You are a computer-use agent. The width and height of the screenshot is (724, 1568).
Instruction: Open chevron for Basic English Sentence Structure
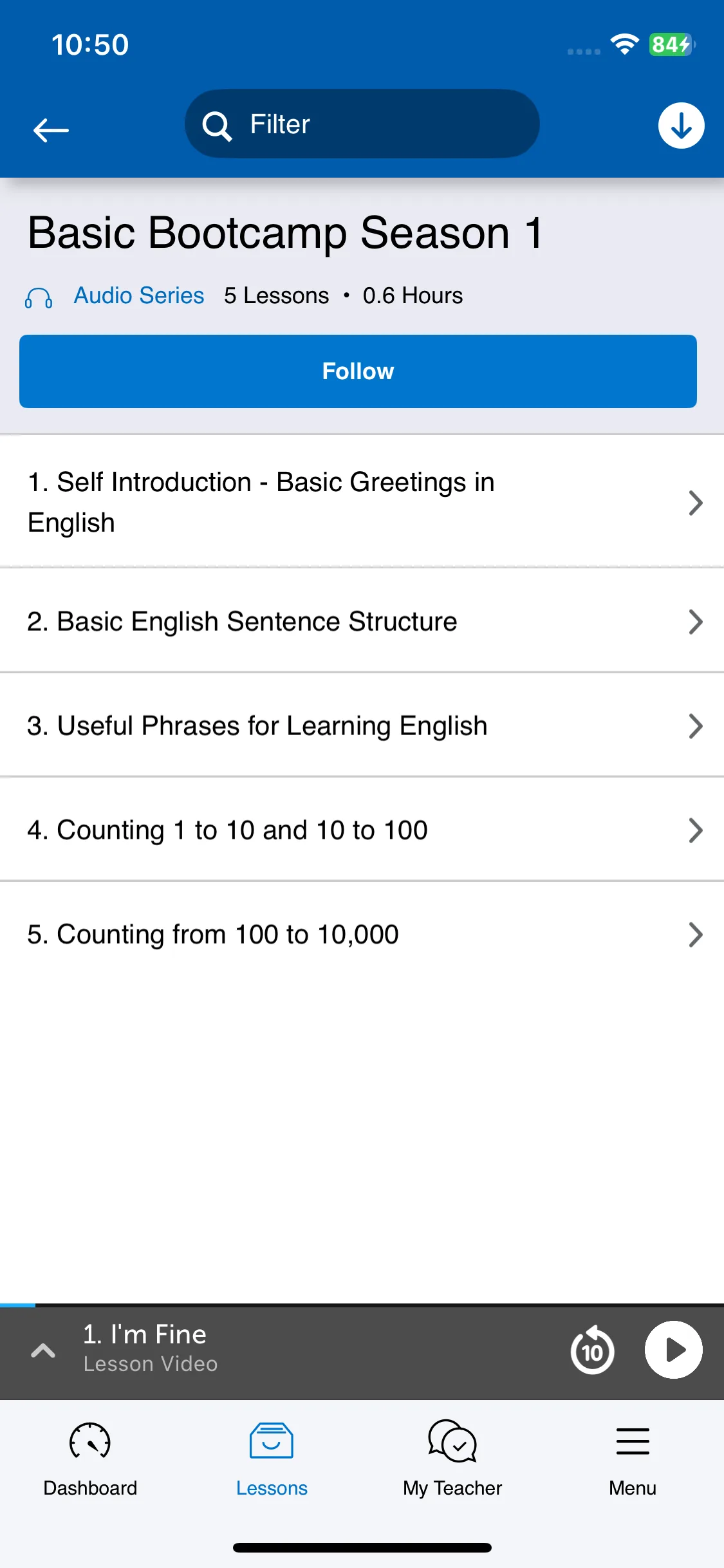[x=695, y=622]
